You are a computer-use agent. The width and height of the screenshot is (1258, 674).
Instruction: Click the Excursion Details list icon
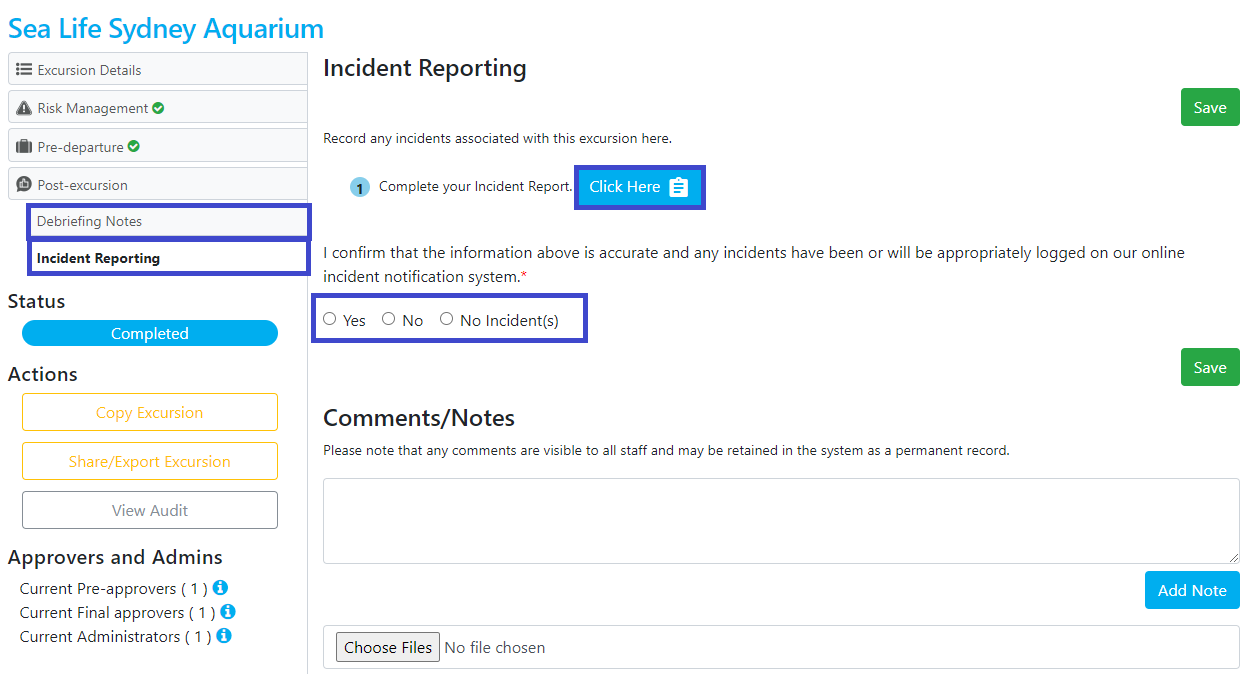click(x=24, y=70)
